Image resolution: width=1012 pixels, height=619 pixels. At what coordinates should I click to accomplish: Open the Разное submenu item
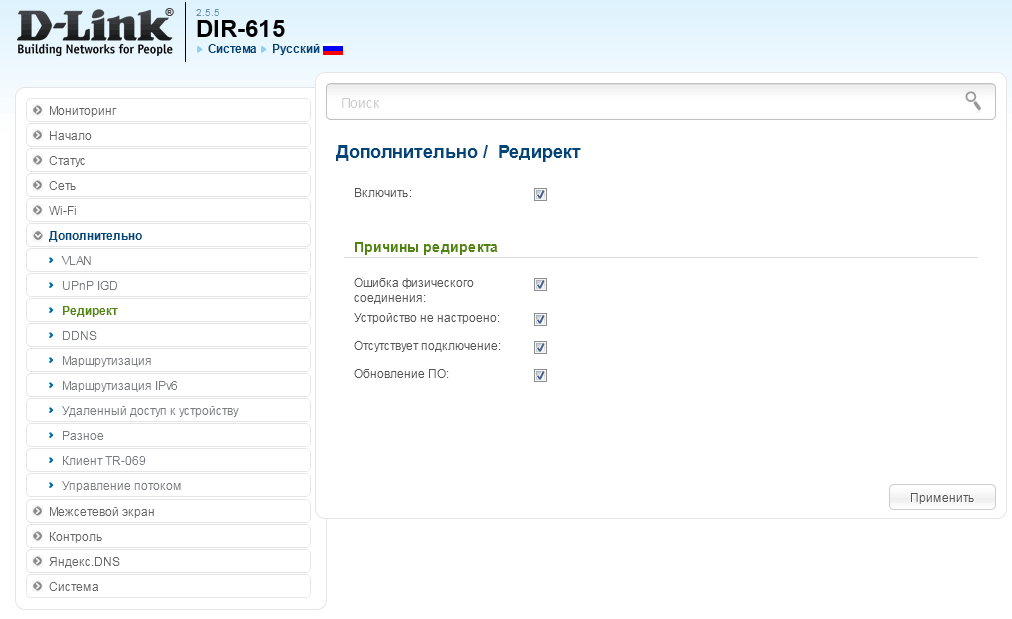pyautogui.click(x=168, y=436)
